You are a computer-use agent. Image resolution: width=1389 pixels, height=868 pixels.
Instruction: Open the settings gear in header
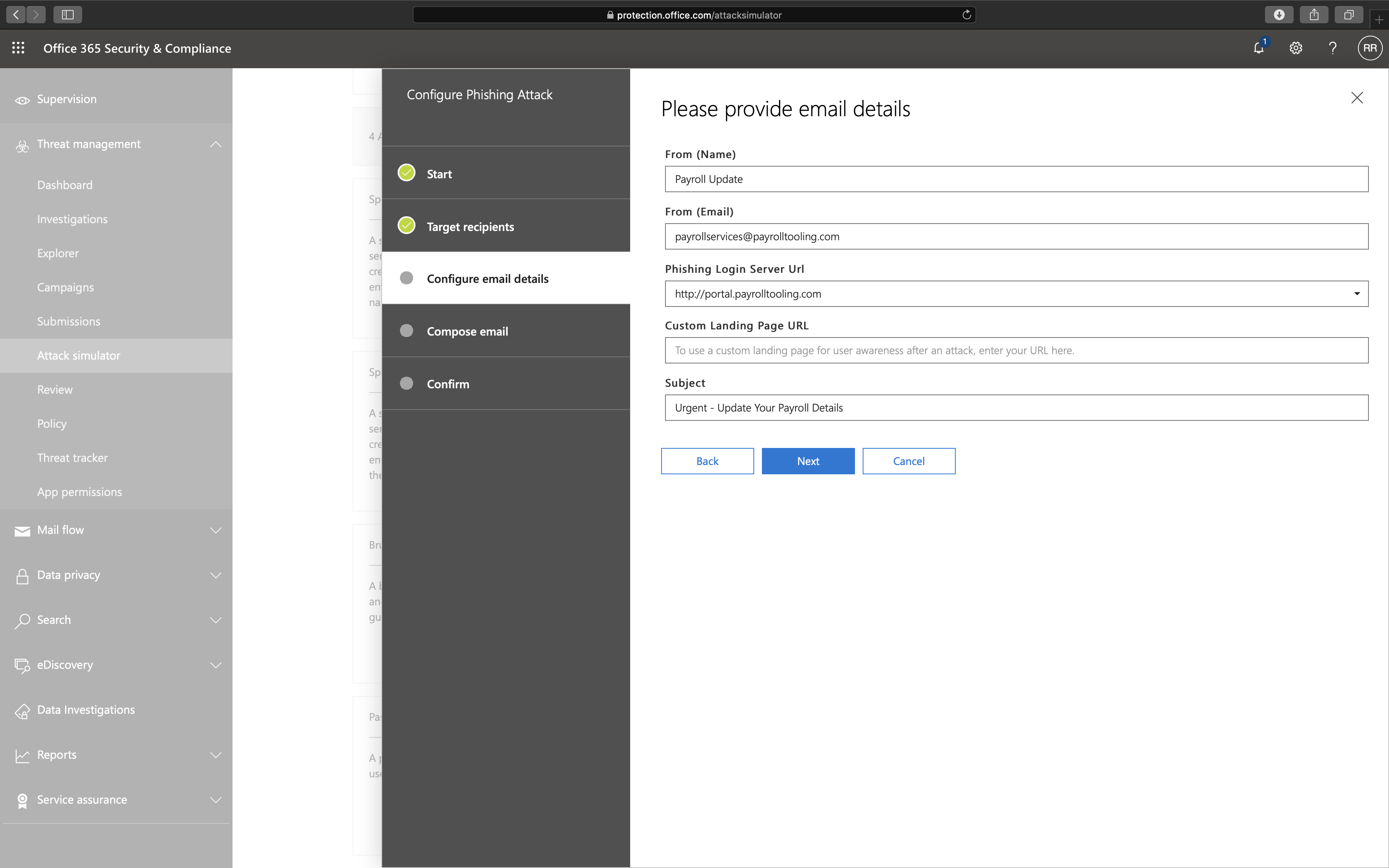[x=1296, y=48]
